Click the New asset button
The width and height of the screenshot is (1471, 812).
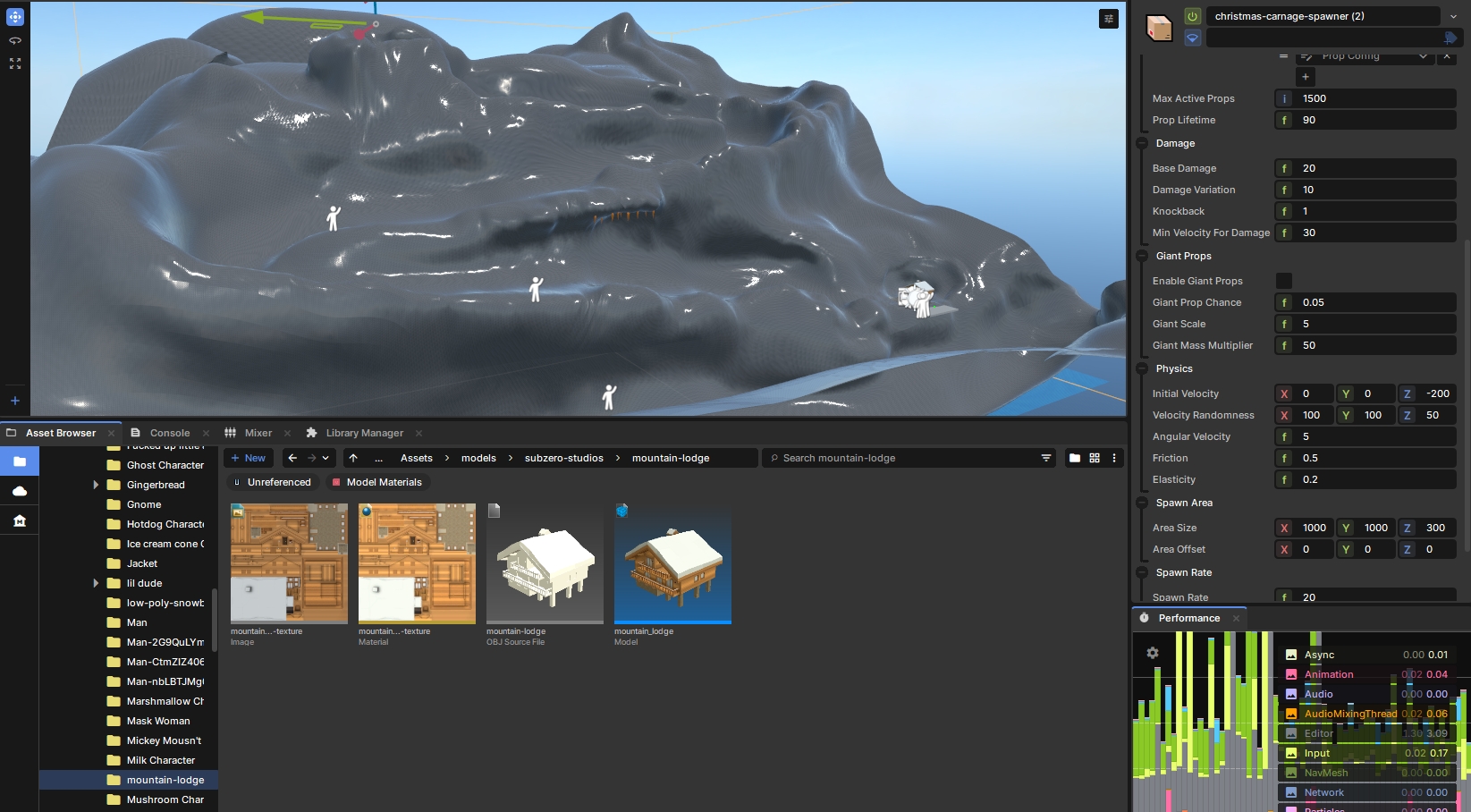(x=249, y=458)
